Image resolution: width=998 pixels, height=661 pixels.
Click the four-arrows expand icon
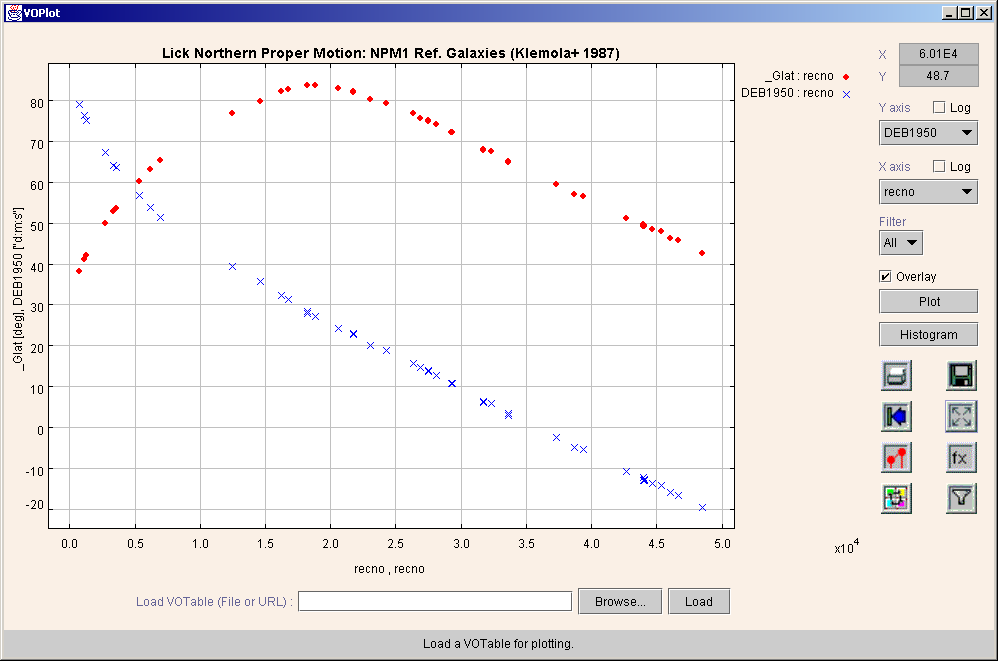point(961,416)
